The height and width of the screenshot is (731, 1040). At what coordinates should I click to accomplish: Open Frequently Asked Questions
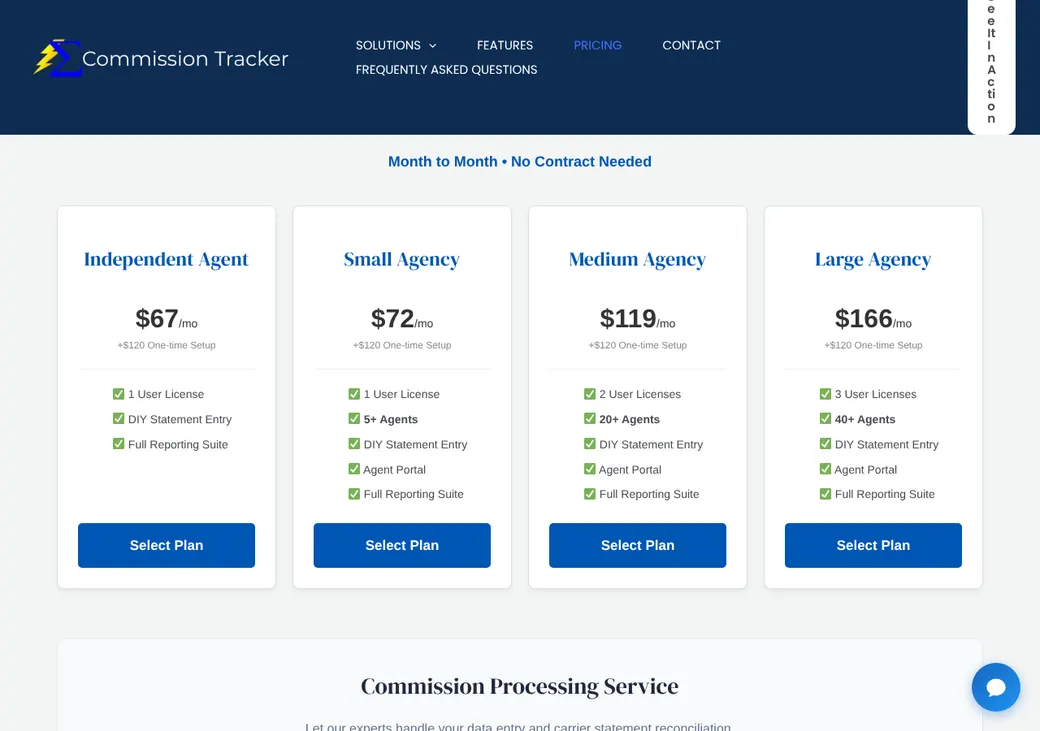pos(446,70)
